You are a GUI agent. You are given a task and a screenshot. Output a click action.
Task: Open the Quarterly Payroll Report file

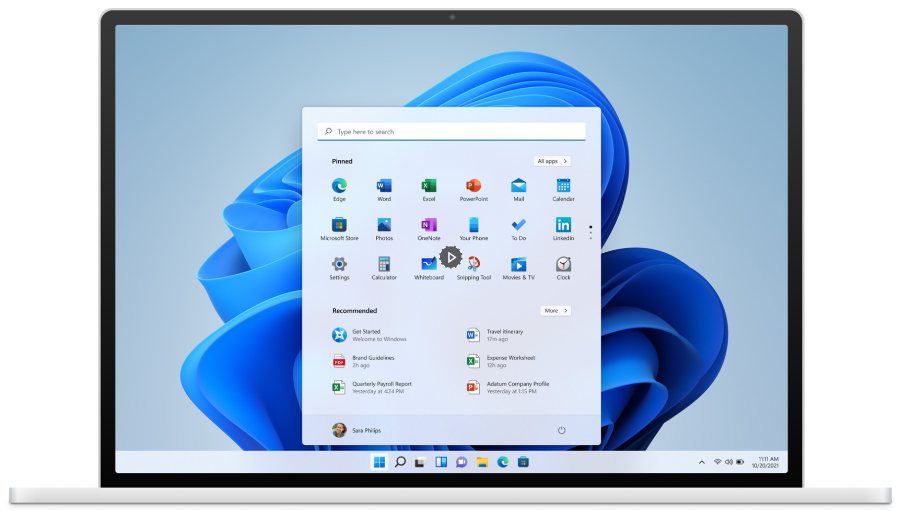[380, 387]
